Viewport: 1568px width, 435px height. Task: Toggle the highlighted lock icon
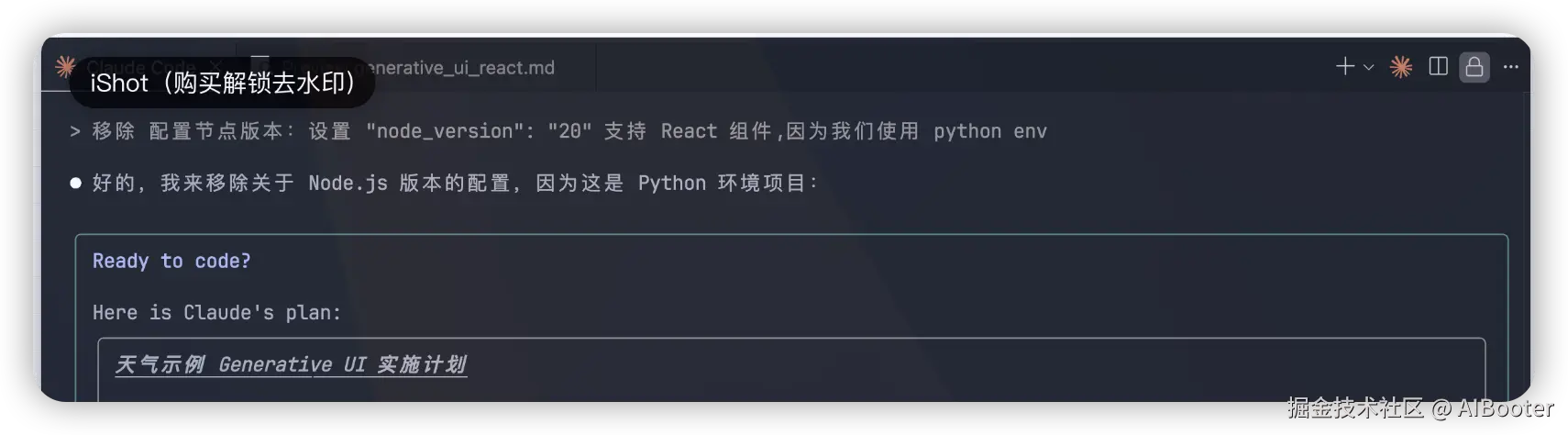(1474, 67)
